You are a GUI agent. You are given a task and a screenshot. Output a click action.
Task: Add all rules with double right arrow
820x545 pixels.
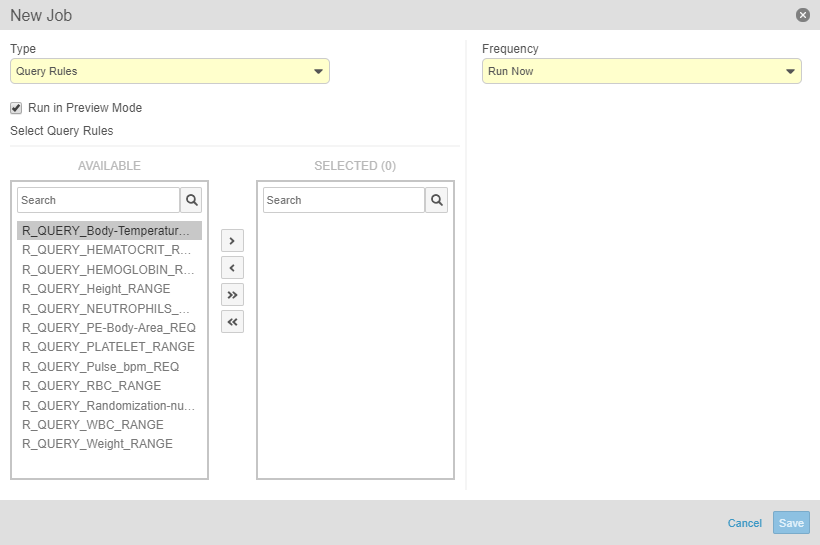point(232,295)
